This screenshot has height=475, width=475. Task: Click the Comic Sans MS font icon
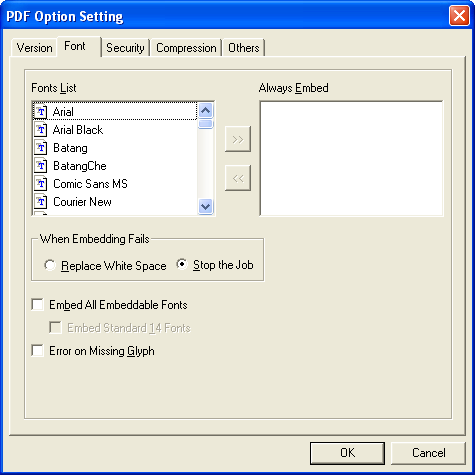click(x=41, y=184)
